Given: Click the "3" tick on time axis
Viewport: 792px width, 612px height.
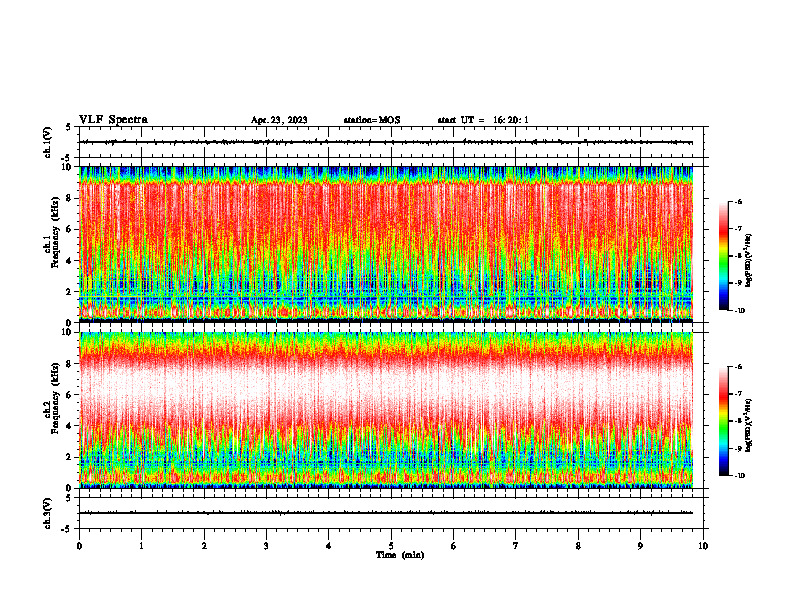Looking at the screenshot, I should [x=266, y=546].
